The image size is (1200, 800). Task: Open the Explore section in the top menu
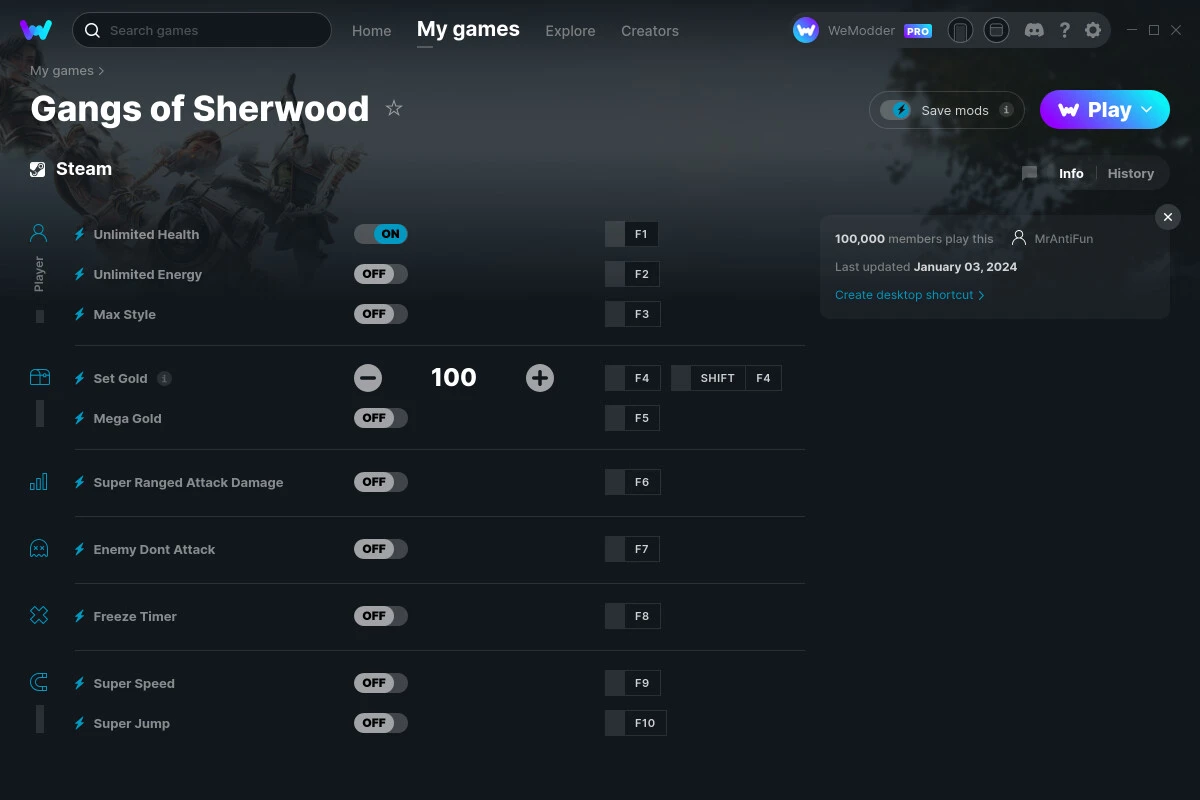click(570, 31)
